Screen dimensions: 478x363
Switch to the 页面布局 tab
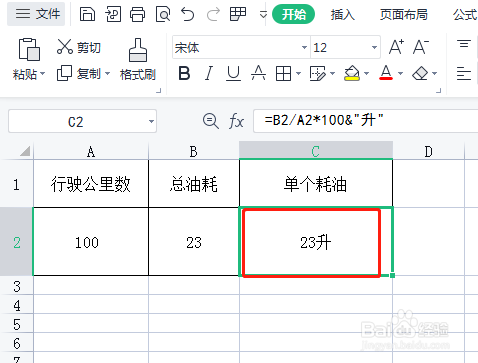[x=403, y=15]
